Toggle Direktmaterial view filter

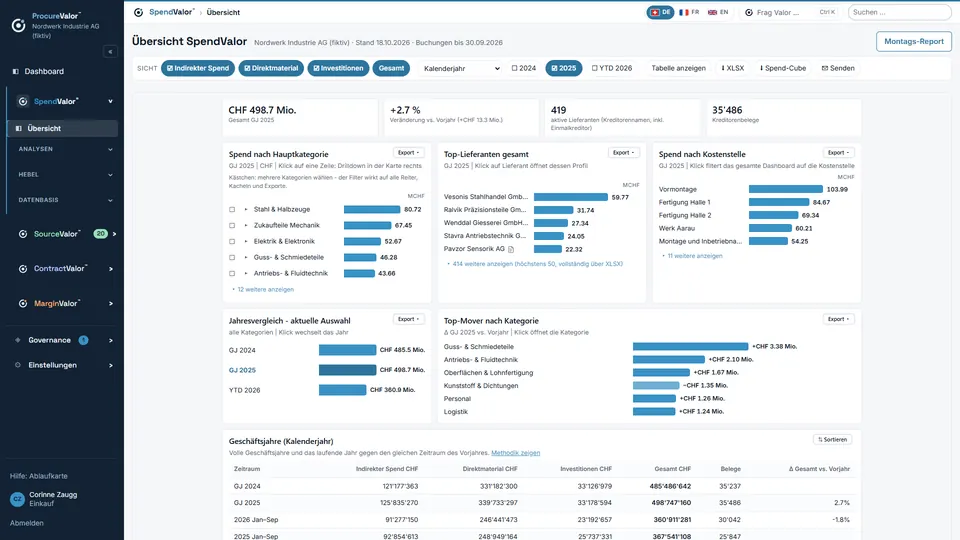click(x=271, y=68)
